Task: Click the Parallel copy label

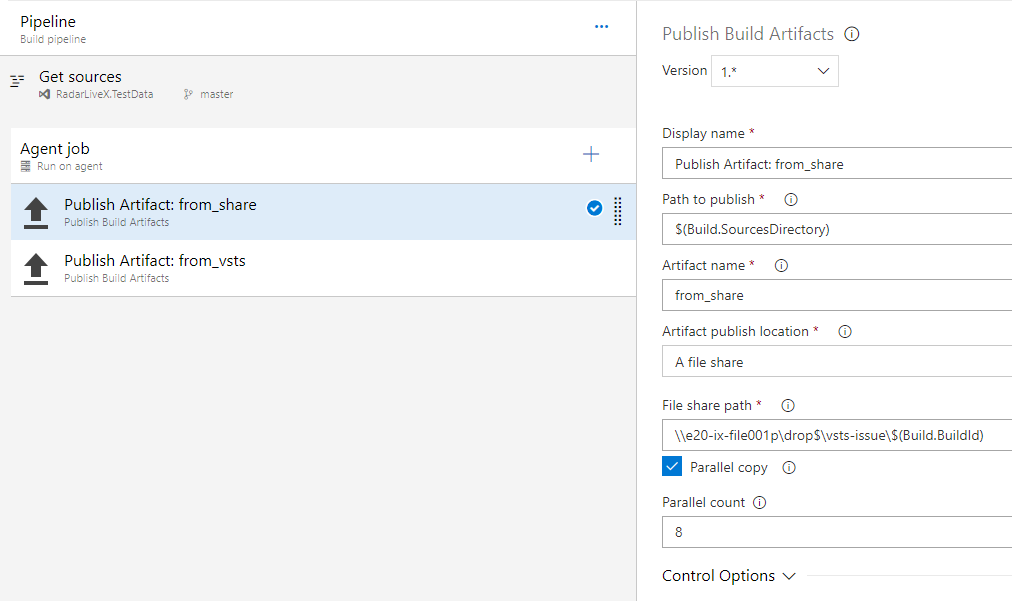Action: [729, 467]
